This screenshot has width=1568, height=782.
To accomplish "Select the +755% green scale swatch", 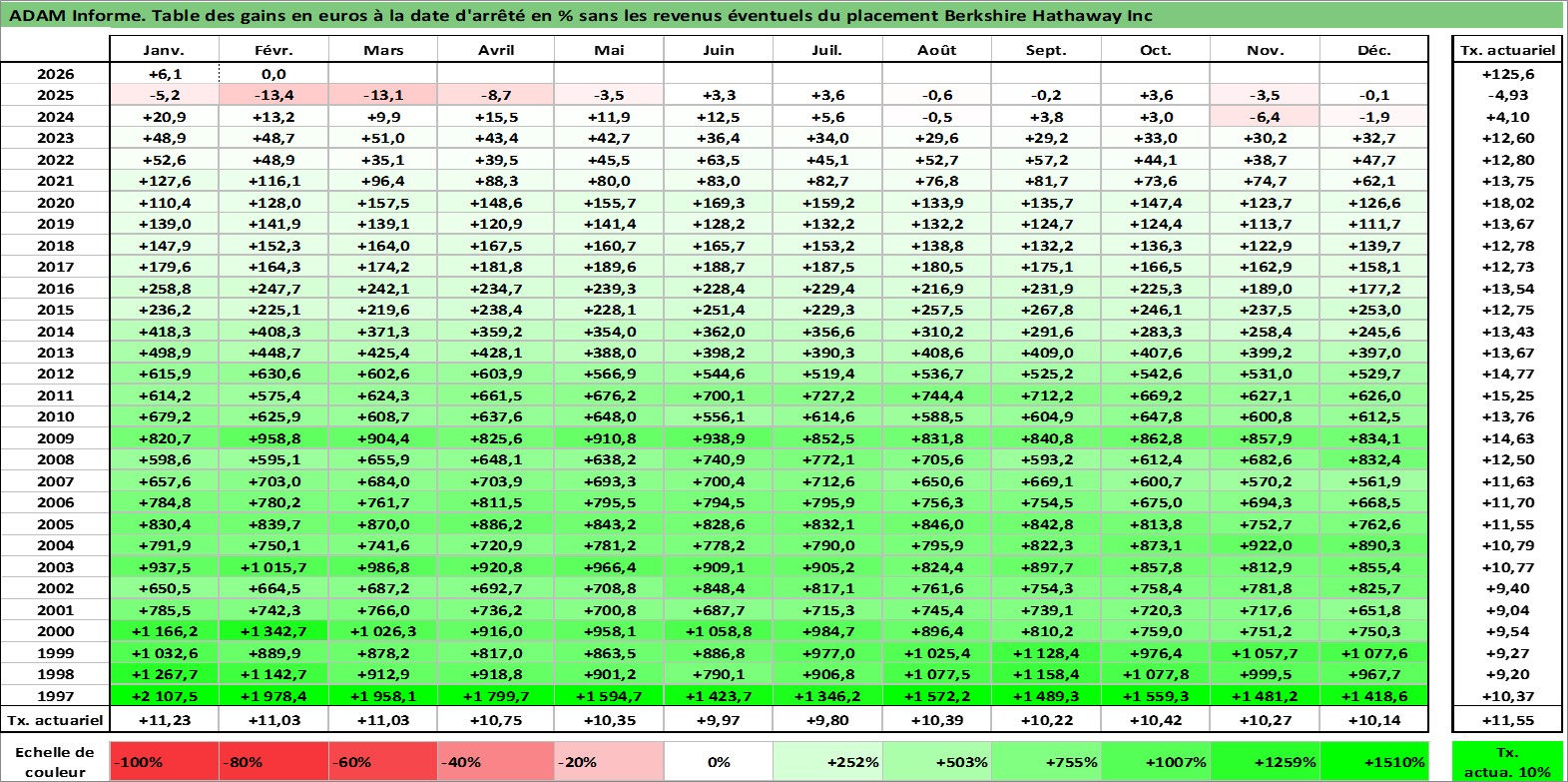I will 1045,761.
